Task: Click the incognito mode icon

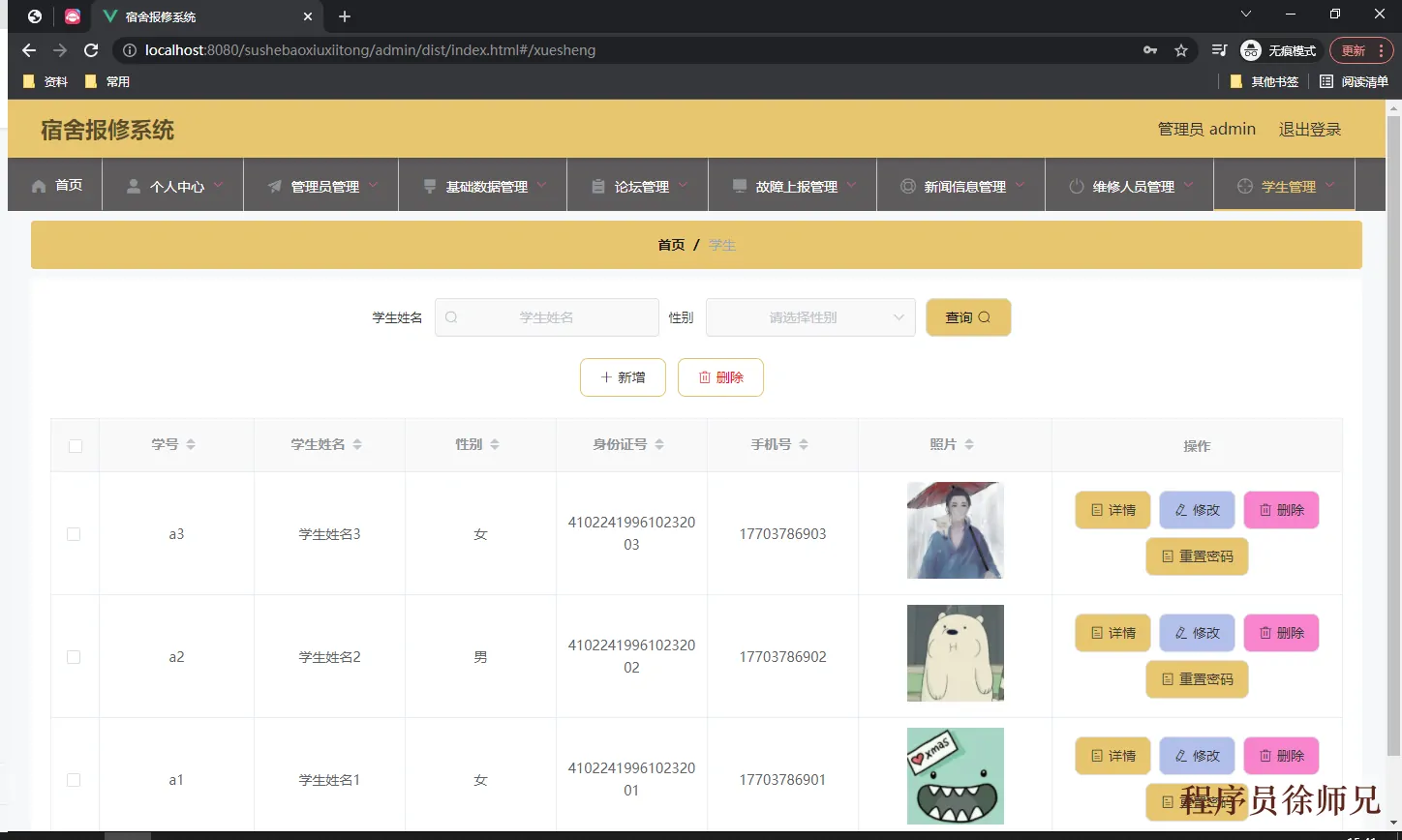Action: coord(1251,50)
